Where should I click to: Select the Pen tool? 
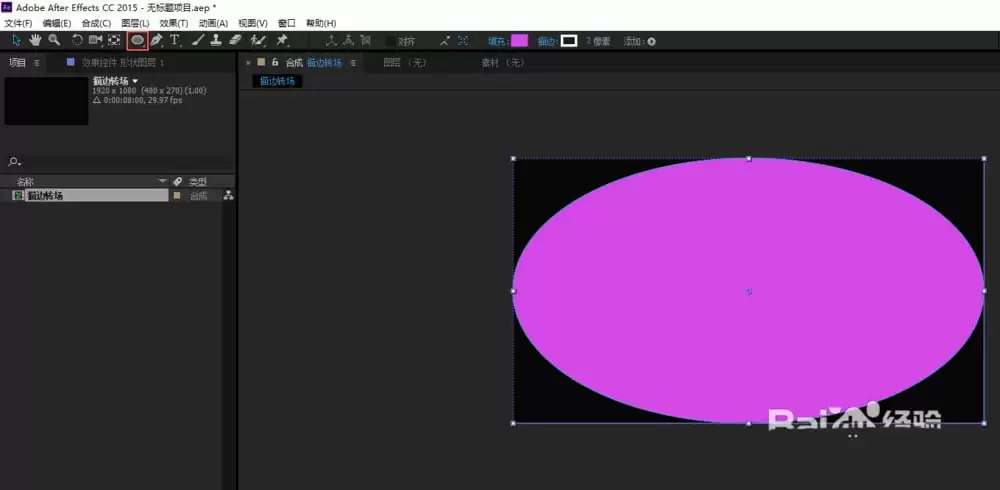tap(156, 41)
